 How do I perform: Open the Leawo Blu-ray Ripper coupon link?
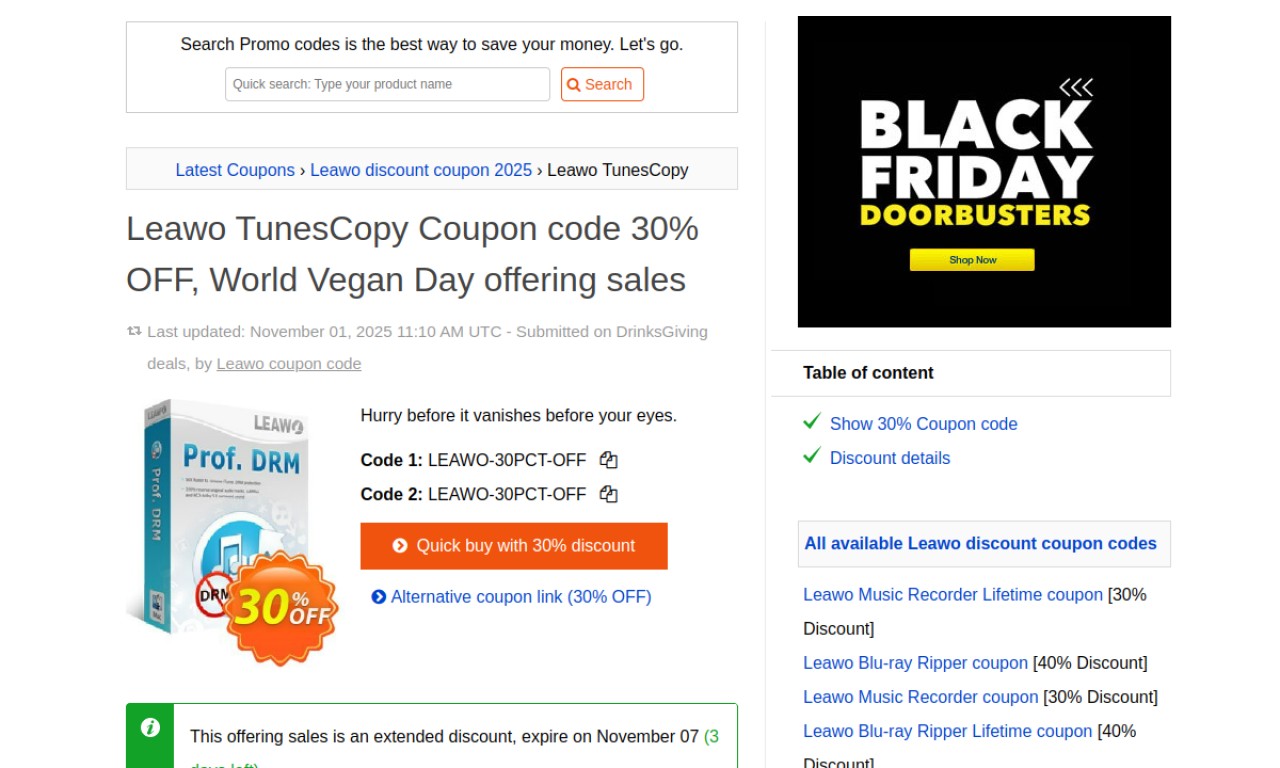915,663
